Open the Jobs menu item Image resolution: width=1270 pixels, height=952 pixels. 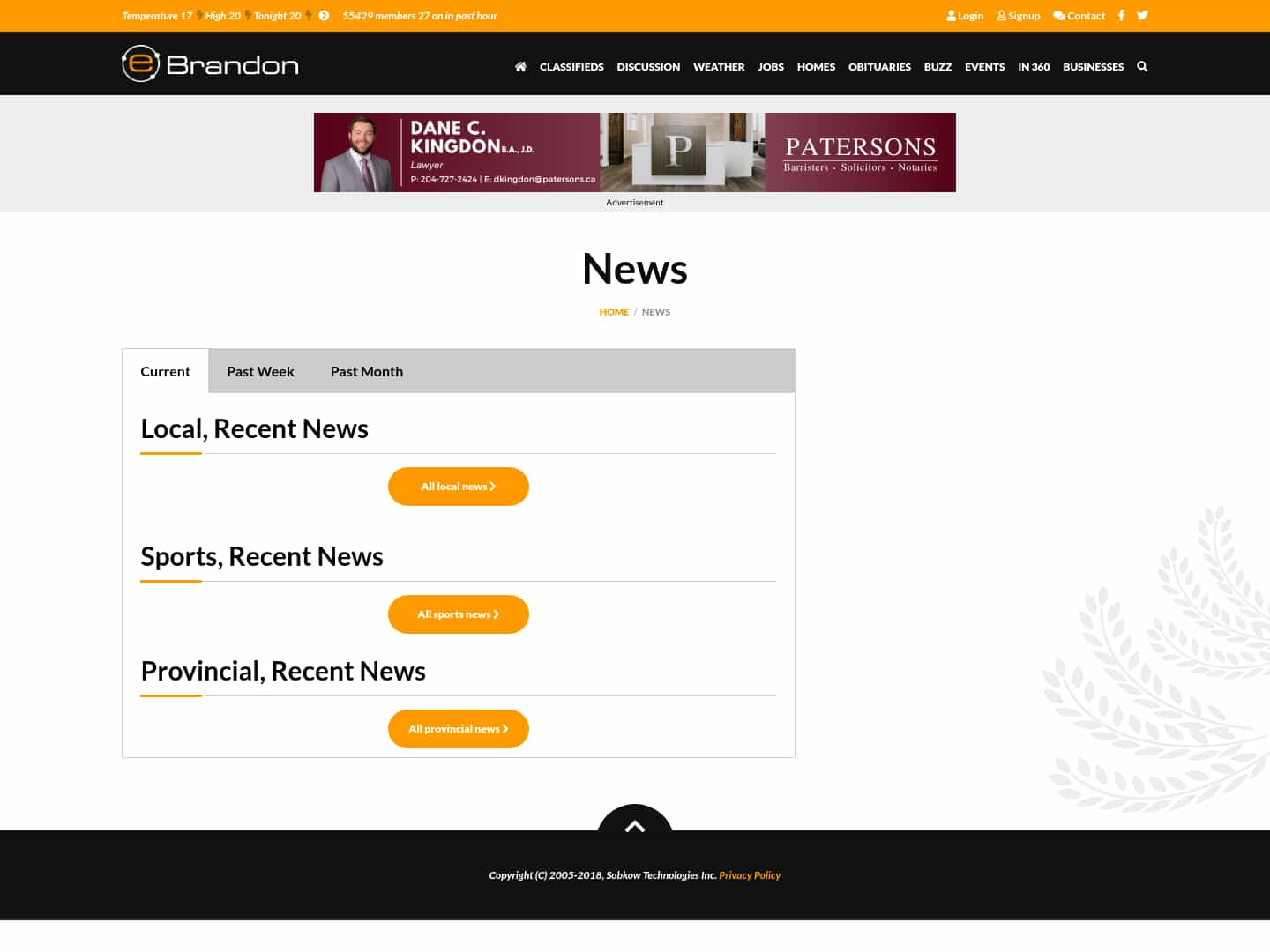click(x=771, y=66)
